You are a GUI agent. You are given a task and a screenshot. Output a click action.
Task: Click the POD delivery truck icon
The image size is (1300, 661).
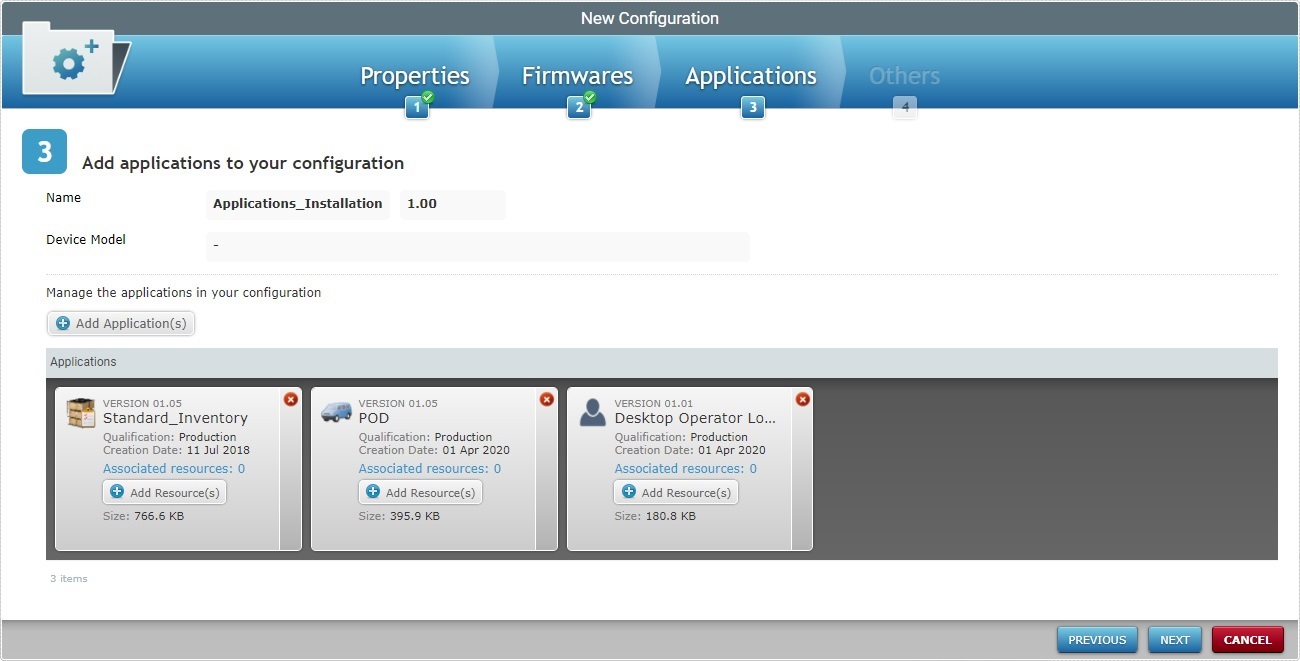point(335,411)
